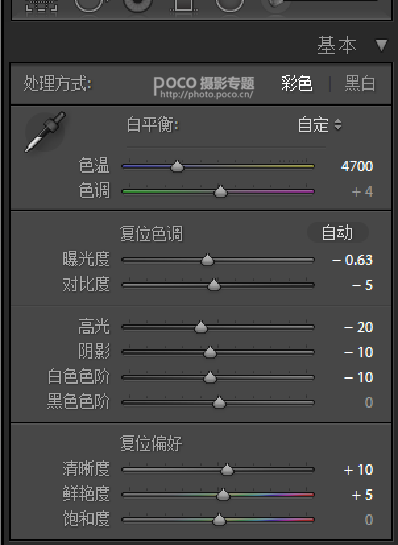Click the 自动 auto tone button
The image size is (398, 545).
pos(338,233)
